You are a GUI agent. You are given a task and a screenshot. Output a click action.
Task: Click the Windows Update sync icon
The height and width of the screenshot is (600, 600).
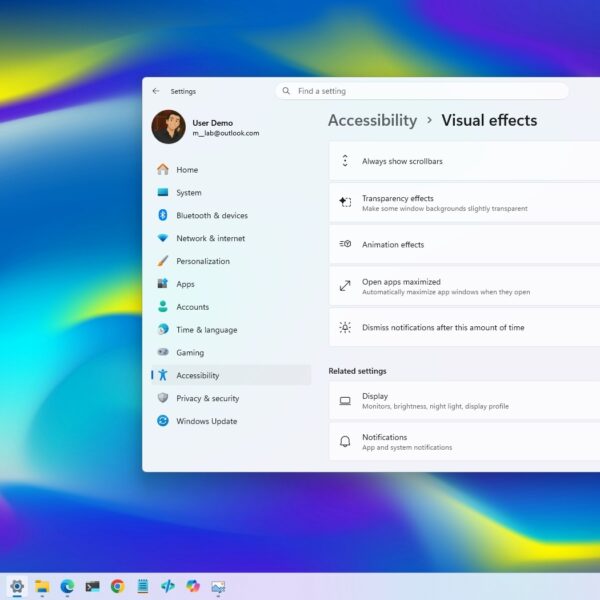click(163, 421)
